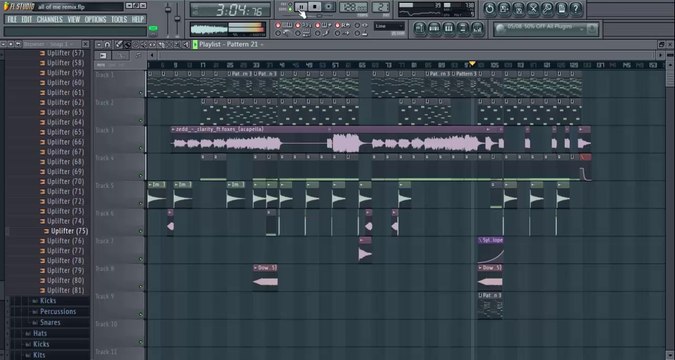
Task: Toggle the playlist snap magnet icon
Action: [107, 44]
